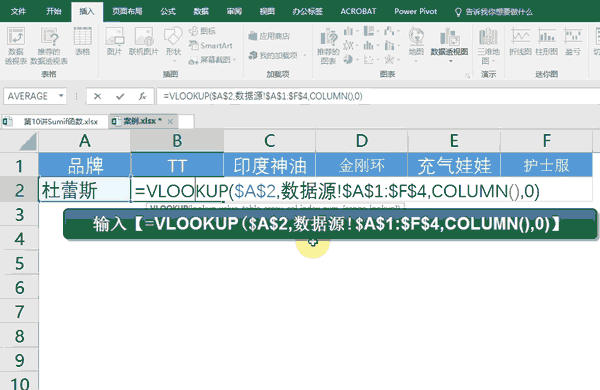Click inside the formula bar
The image size is (600, 390).
coord(379,96)
